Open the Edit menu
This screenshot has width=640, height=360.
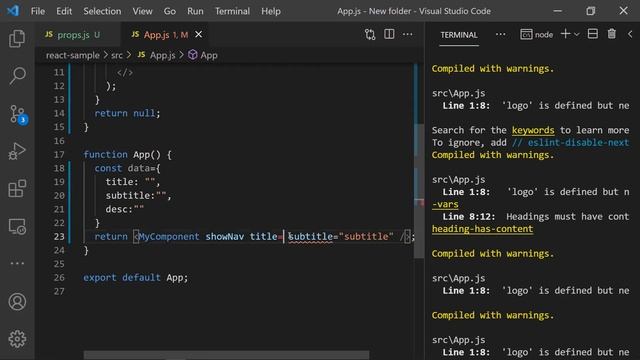pyautogui.click(x=64, y=11)
